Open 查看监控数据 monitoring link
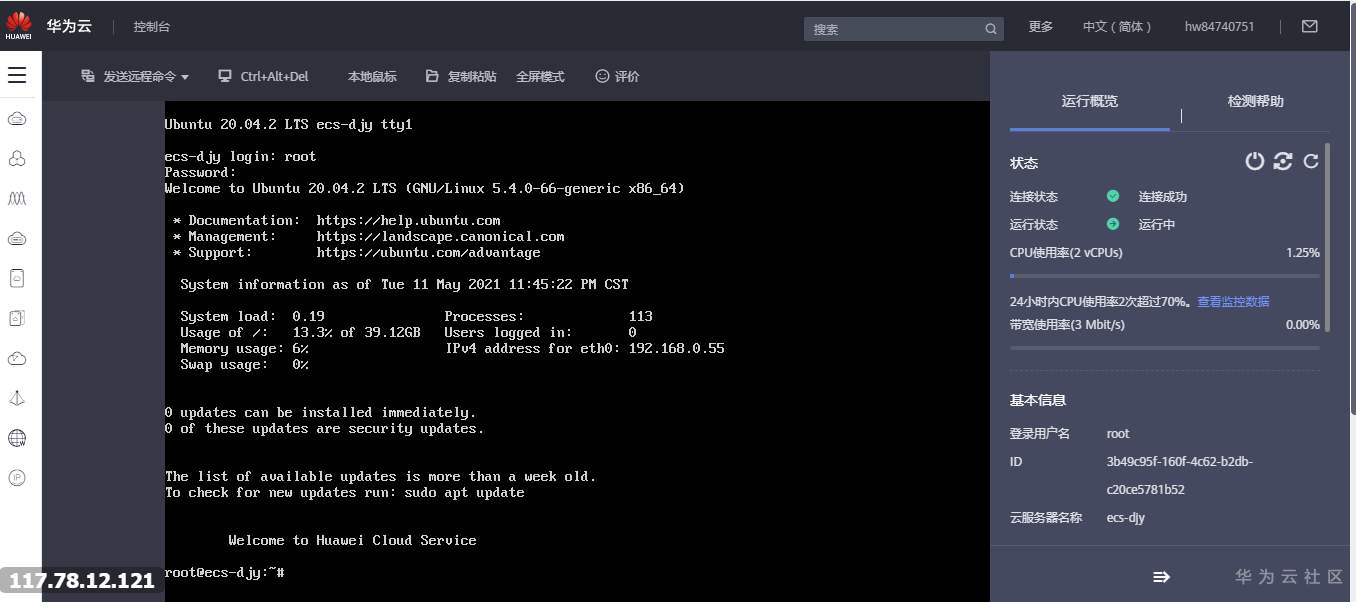The image size is (1356, 602). 1233,301
